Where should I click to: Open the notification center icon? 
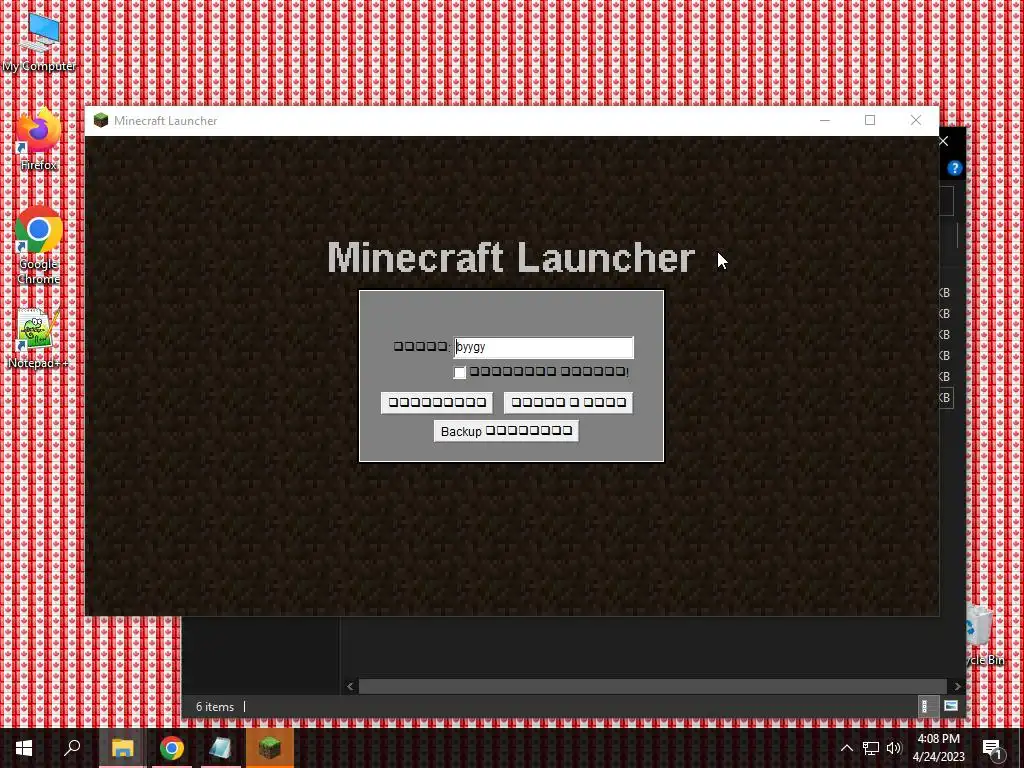coord(993,748)
